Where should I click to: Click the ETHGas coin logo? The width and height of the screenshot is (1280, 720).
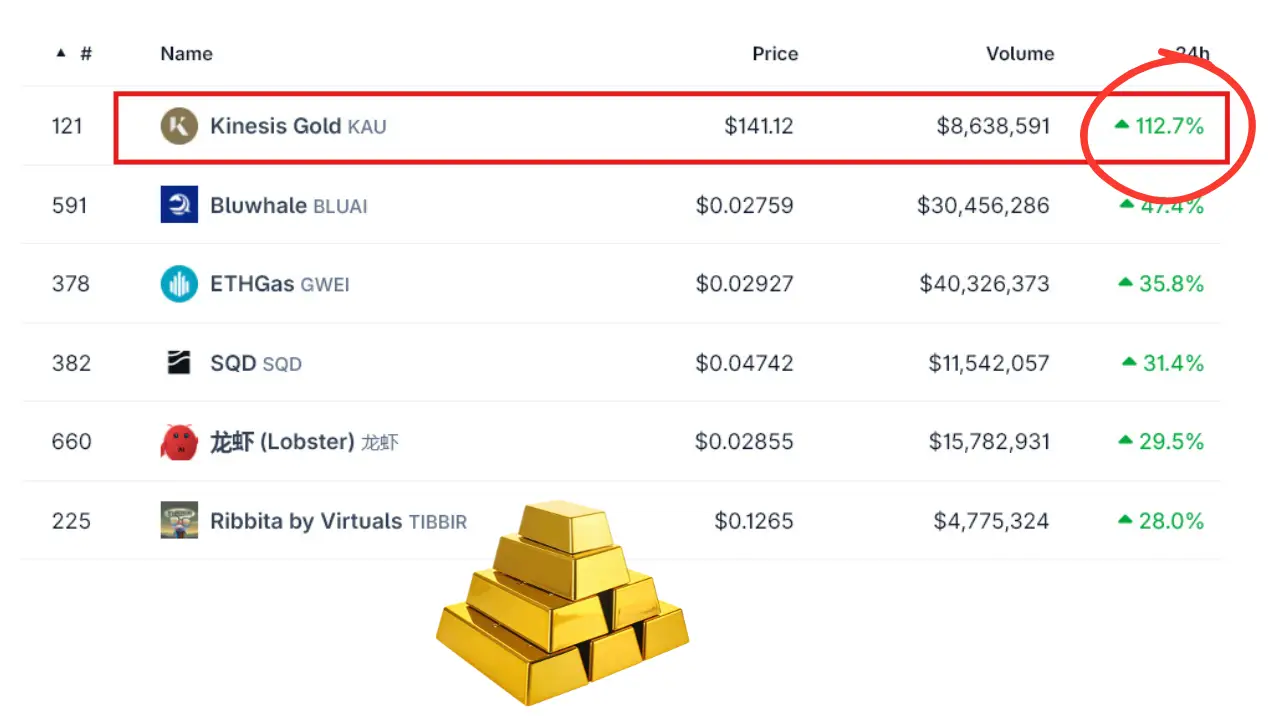[x=179, y=284]
